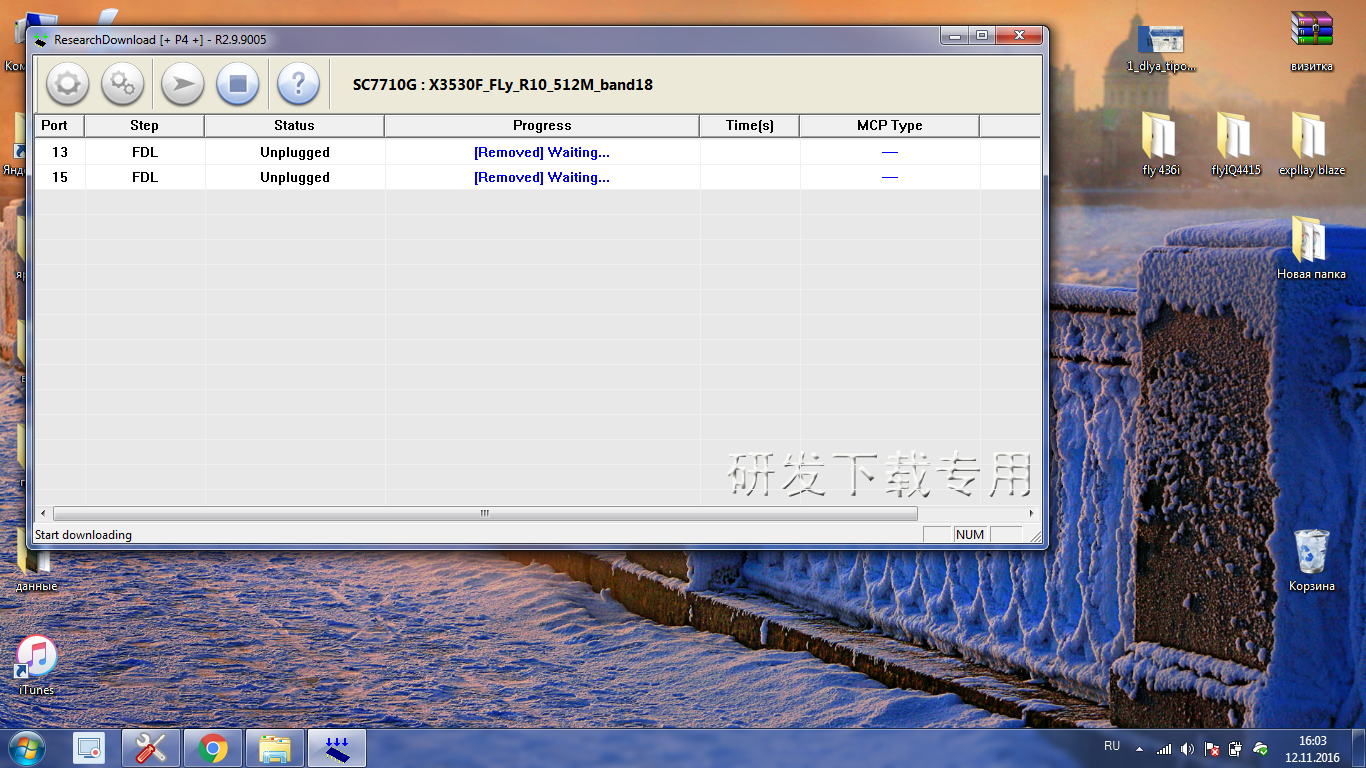Open the Windows Start menu

point(27,747)
